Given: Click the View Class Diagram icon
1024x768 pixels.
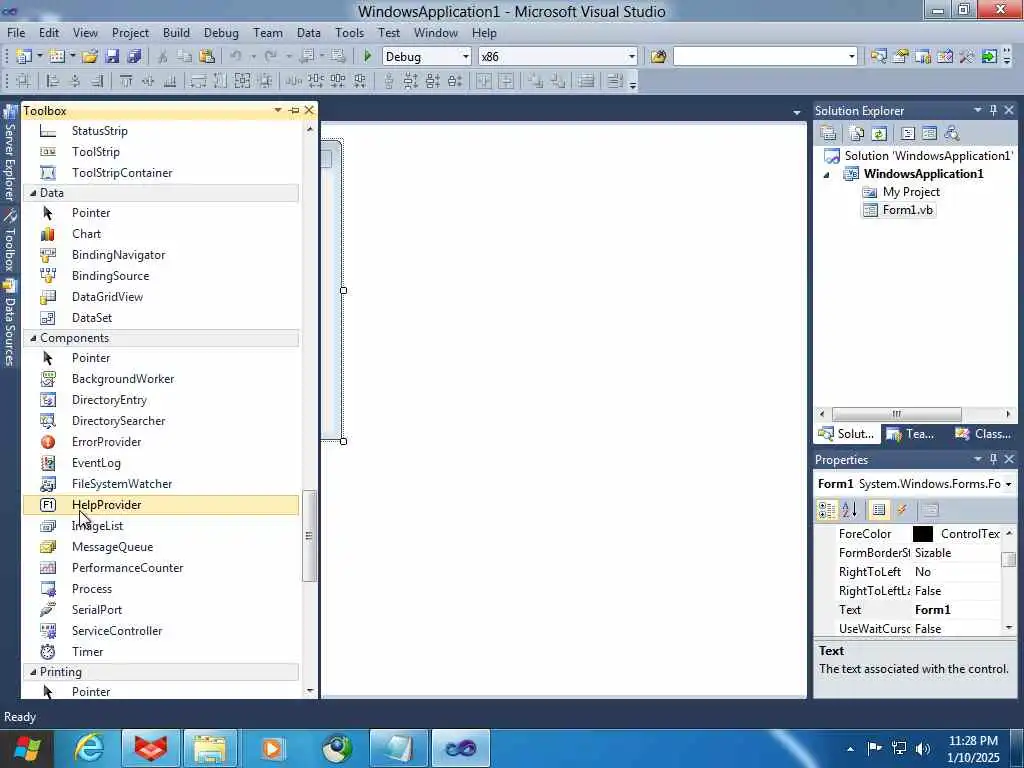Looking at the screenshot, I should pos(952,134).
